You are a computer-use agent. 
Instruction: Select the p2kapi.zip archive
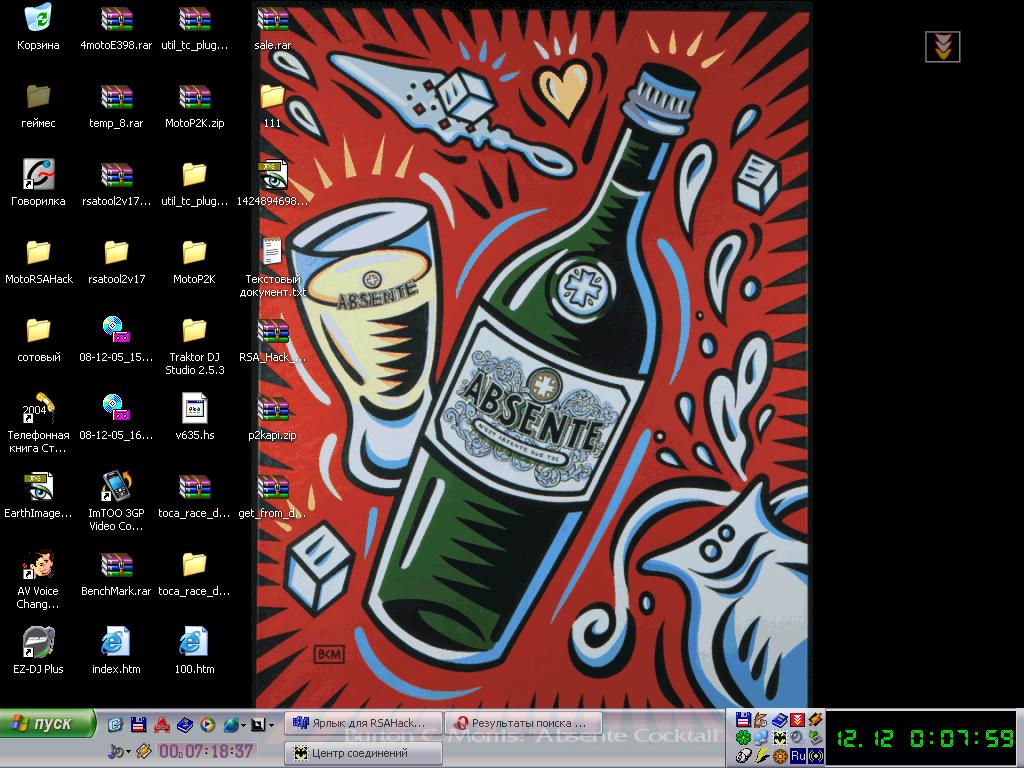click(x=272, y=416)
